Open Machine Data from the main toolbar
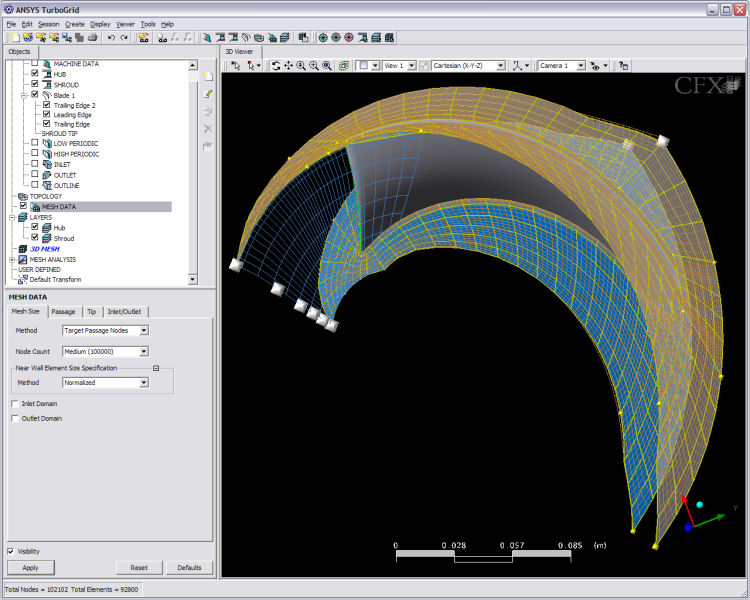This screenshot has height=600, width=750. [207, 38]
